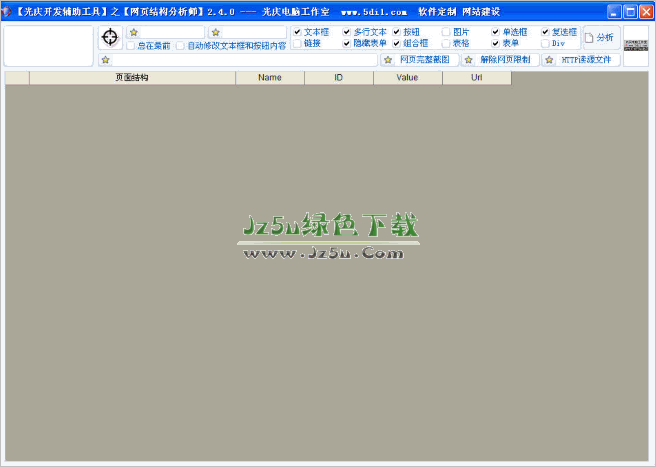This screenshot has width=656, height=467.
Task: Maximize the window with the maximize button
Action: point(630,11)
